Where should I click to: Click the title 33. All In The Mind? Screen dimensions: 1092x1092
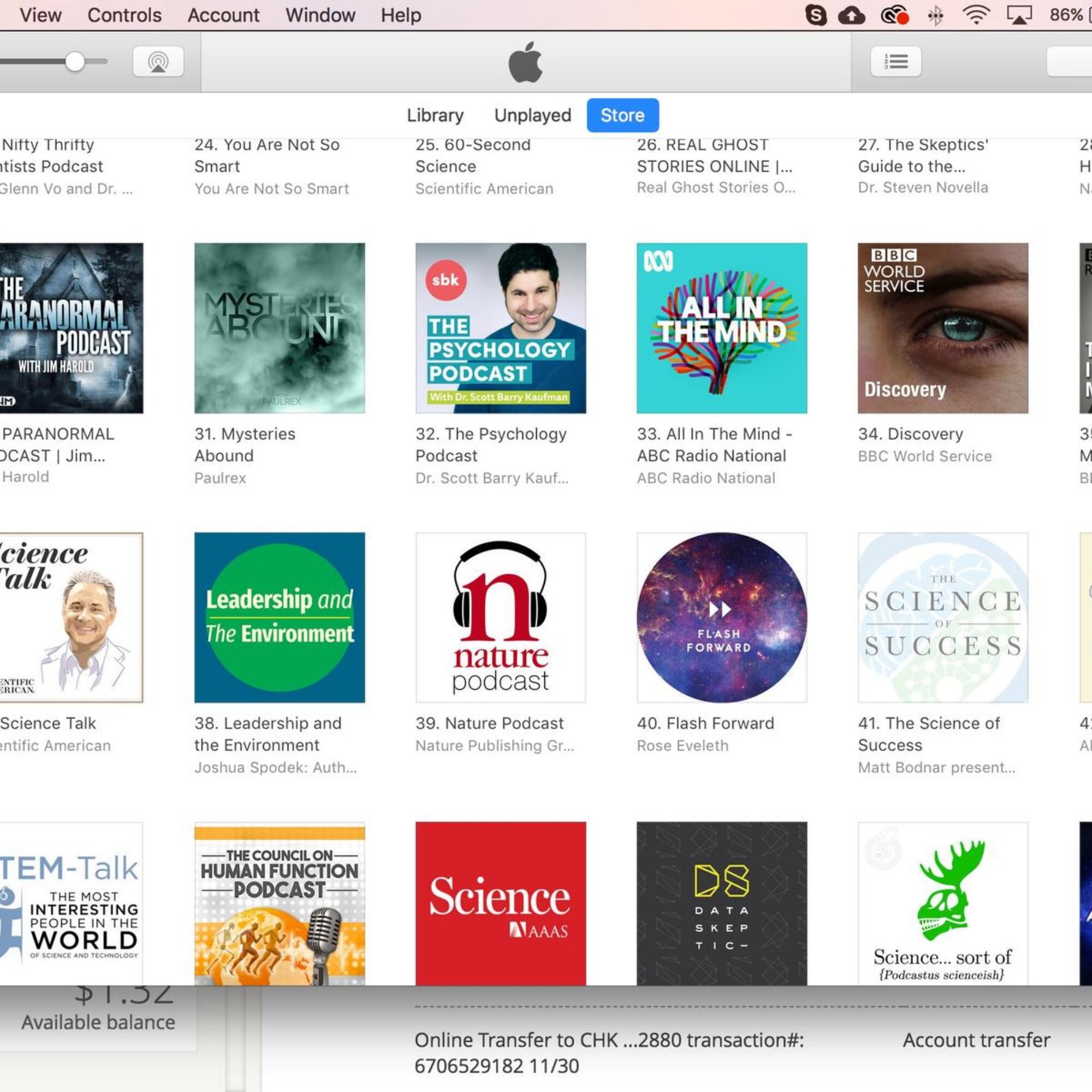(x=714, y=445)
